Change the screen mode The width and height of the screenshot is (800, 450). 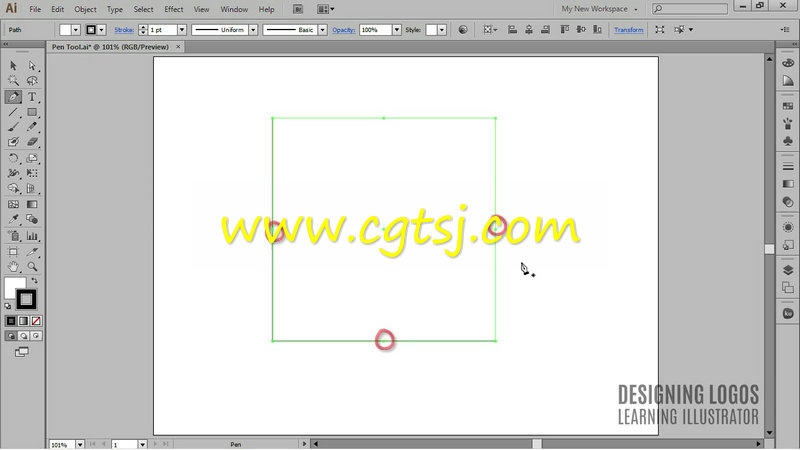pyautogui.click(x=21, y=352)
